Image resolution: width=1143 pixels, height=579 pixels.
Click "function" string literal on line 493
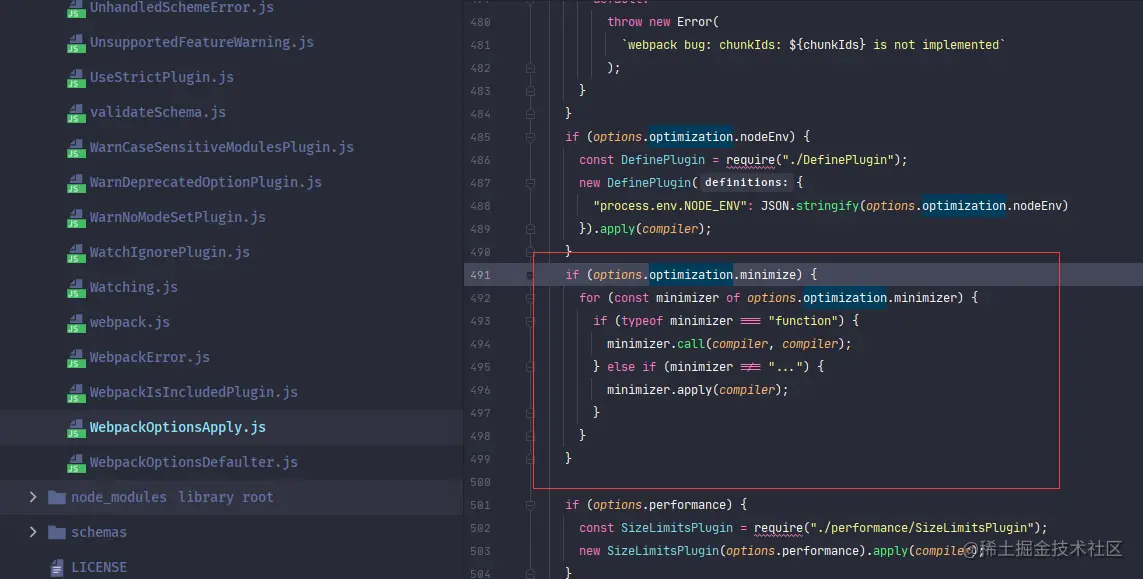803,321
